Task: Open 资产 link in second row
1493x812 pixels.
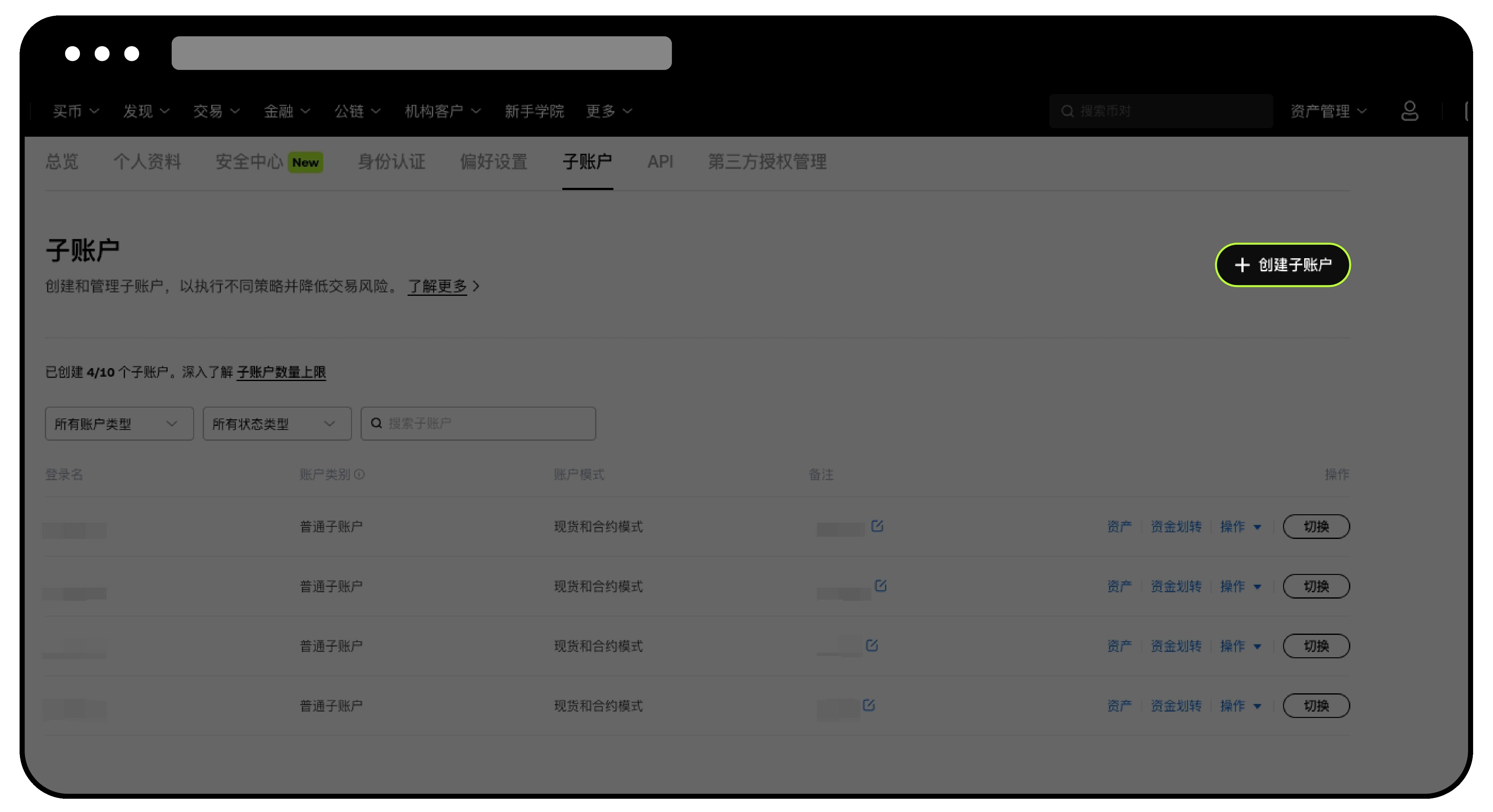Action: point(1119,586)
